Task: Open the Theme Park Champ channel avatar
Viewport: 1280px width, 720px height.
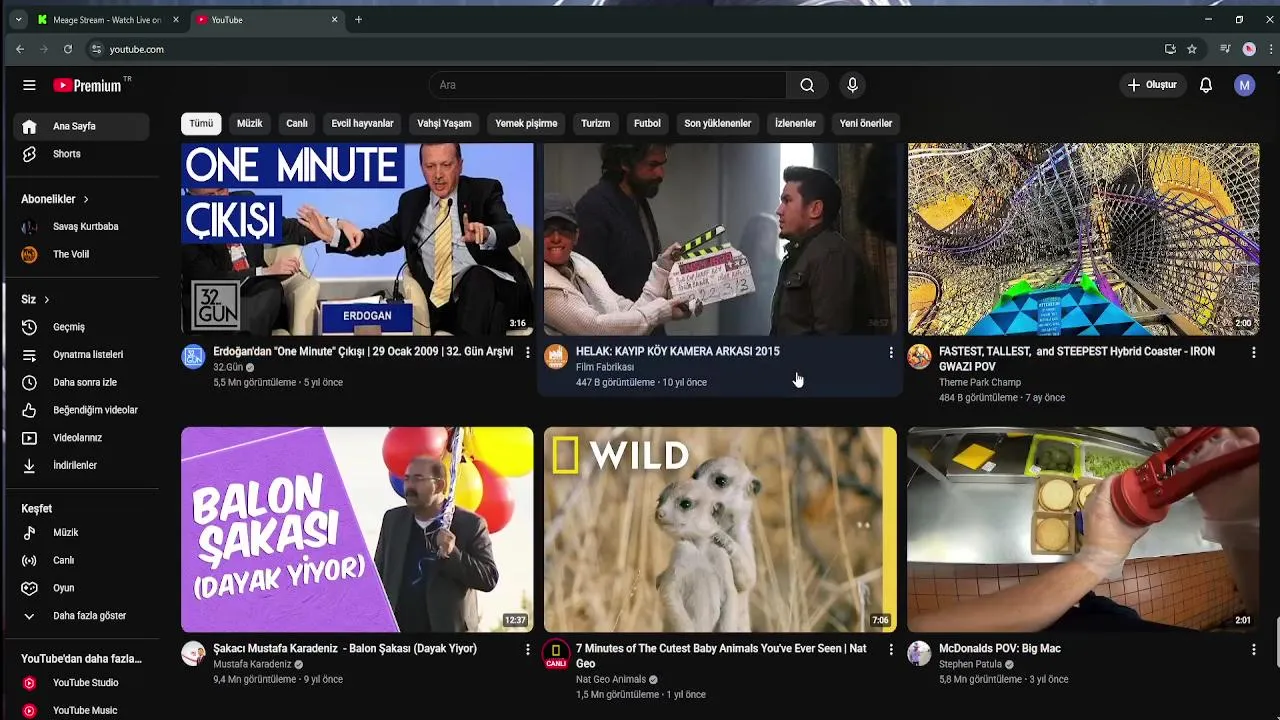Action: coord(919,356)
